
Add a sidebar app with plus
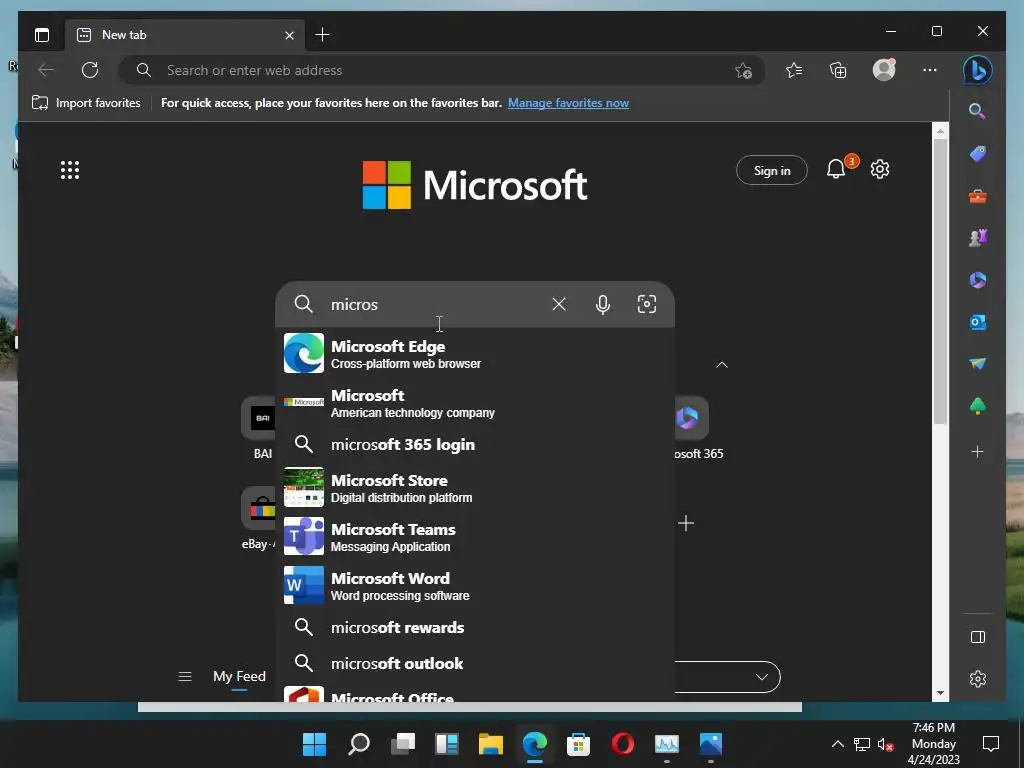coord(978,451)
